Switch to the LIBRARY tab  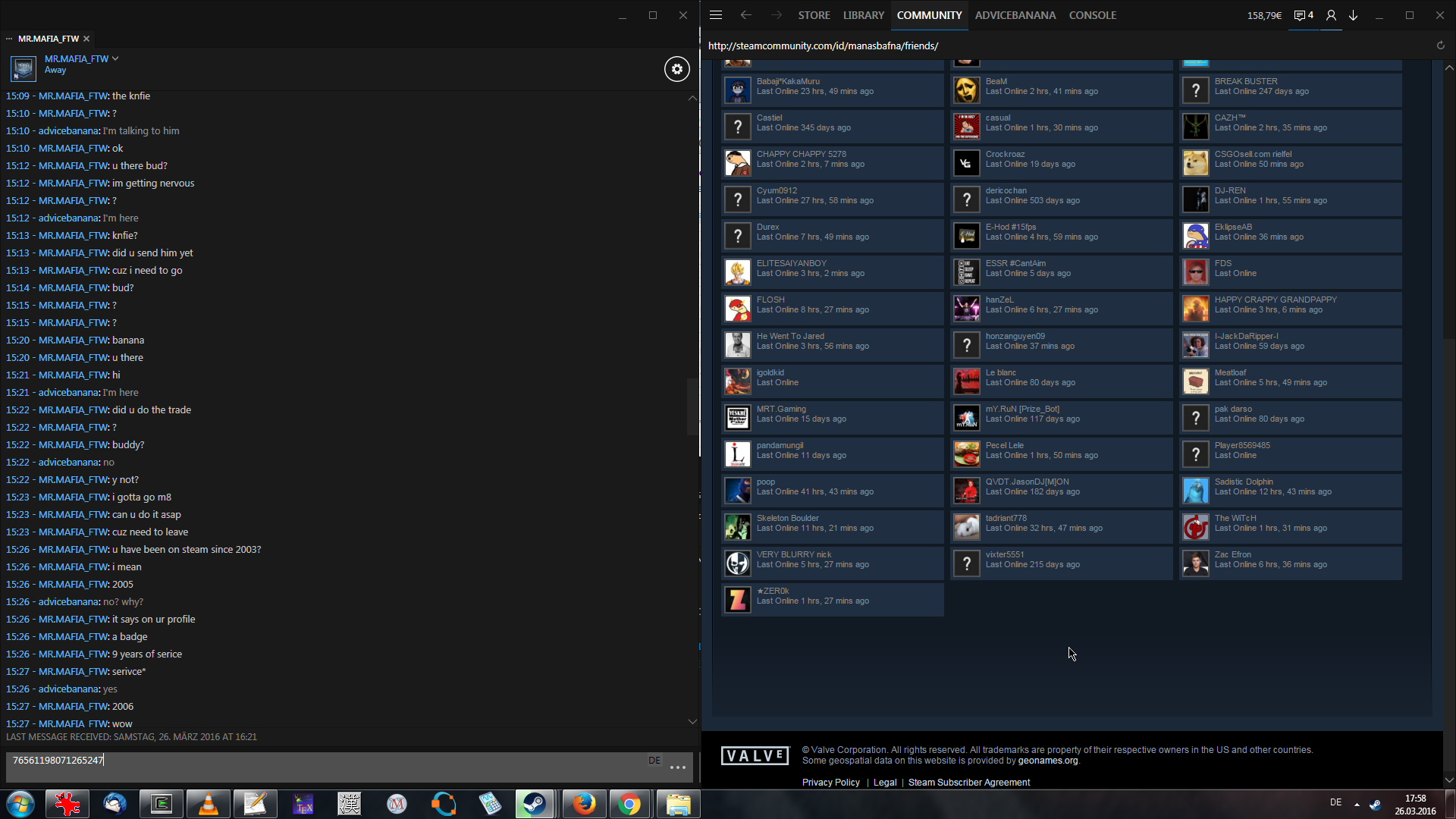[863, 15]
